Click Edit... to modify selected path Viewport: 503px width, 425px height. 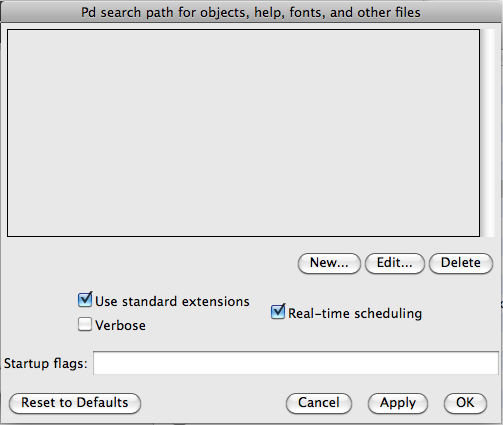coord(395,263)
